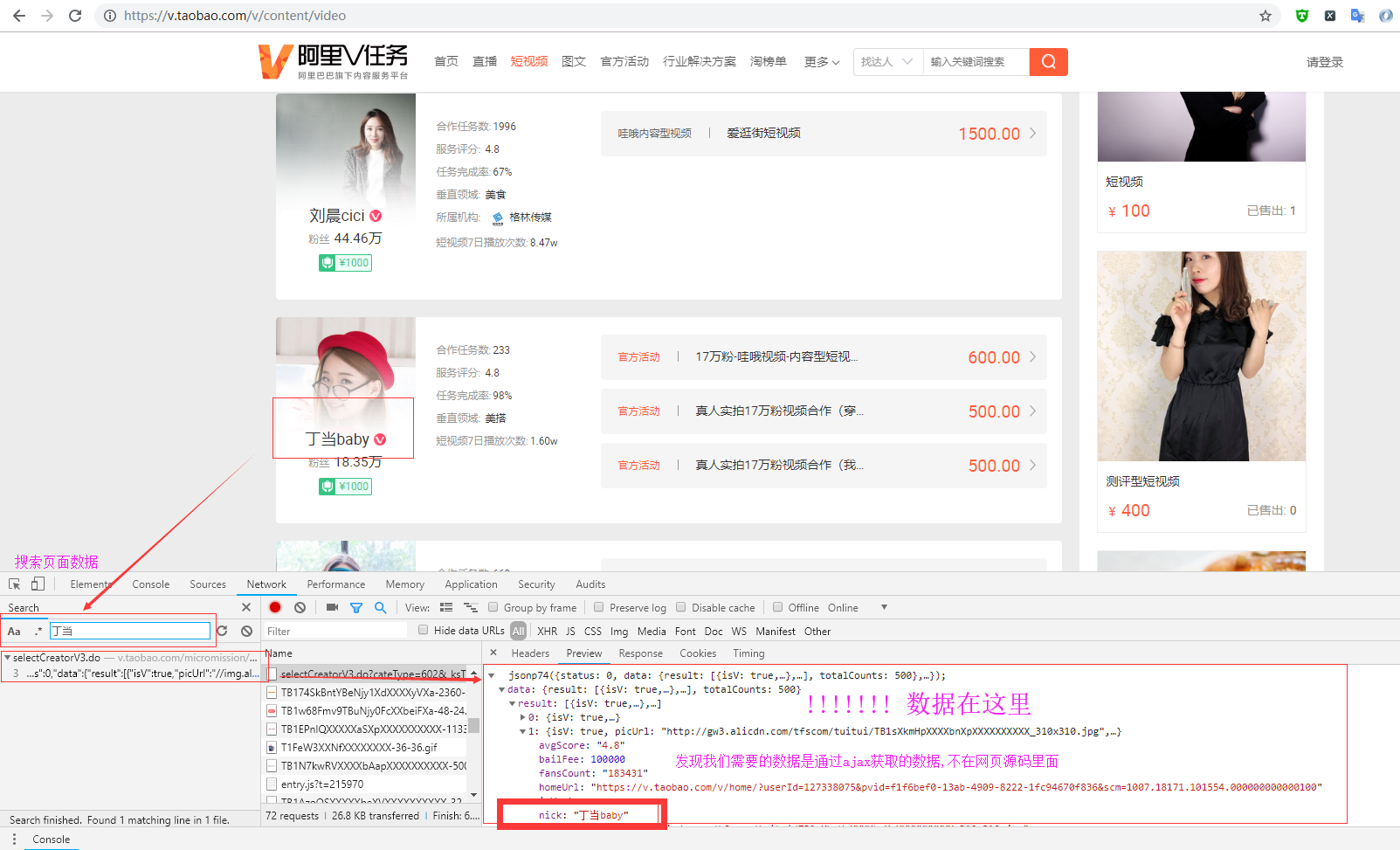Open creator 刘晨cici profile name

(x=337, y=216)
